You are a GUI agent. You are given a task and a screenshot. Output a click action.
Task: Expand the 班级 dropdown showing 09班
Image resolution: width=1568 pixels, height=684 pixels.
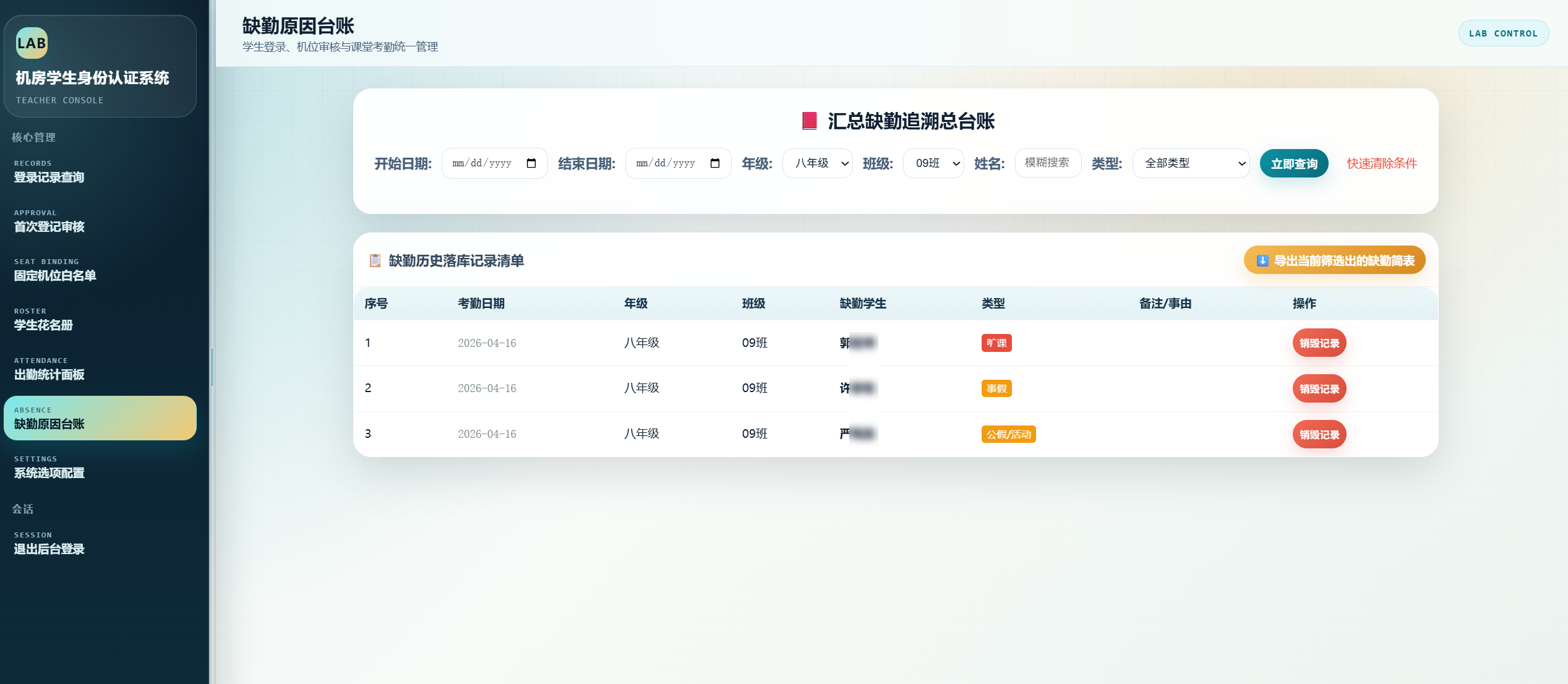tap(933, 163)
